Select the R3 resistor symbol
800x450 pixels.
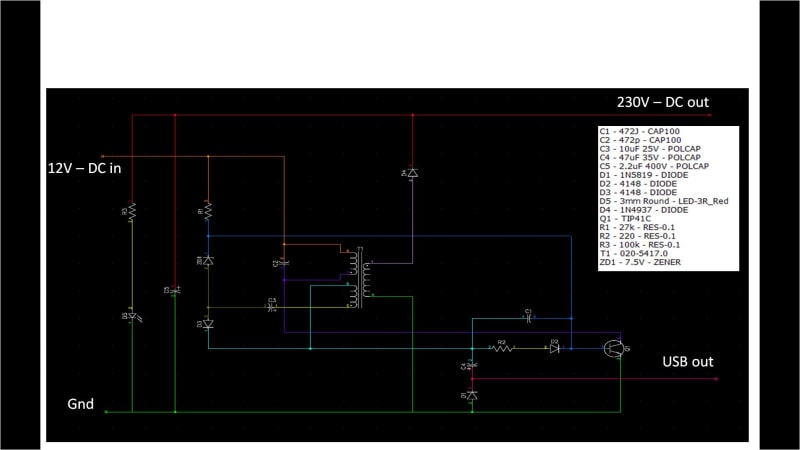coord(132,211)
